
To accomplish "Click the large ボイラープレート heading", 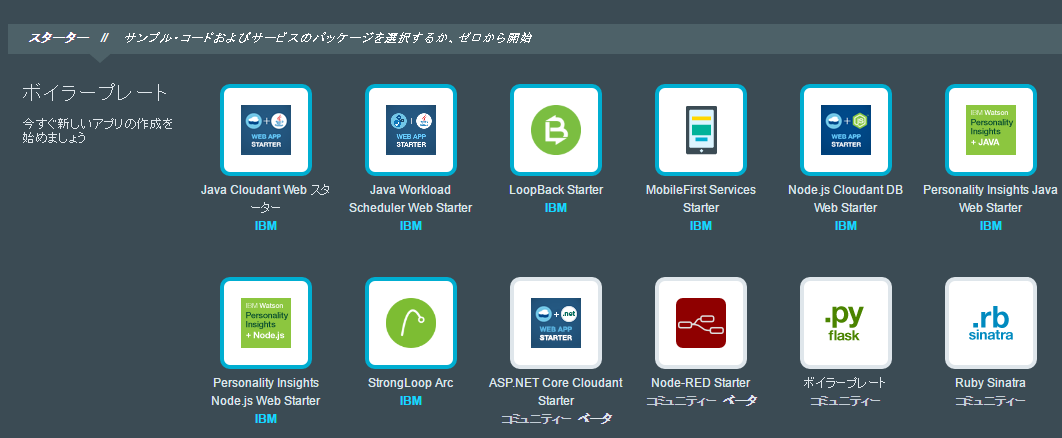I will click(94, 93).
